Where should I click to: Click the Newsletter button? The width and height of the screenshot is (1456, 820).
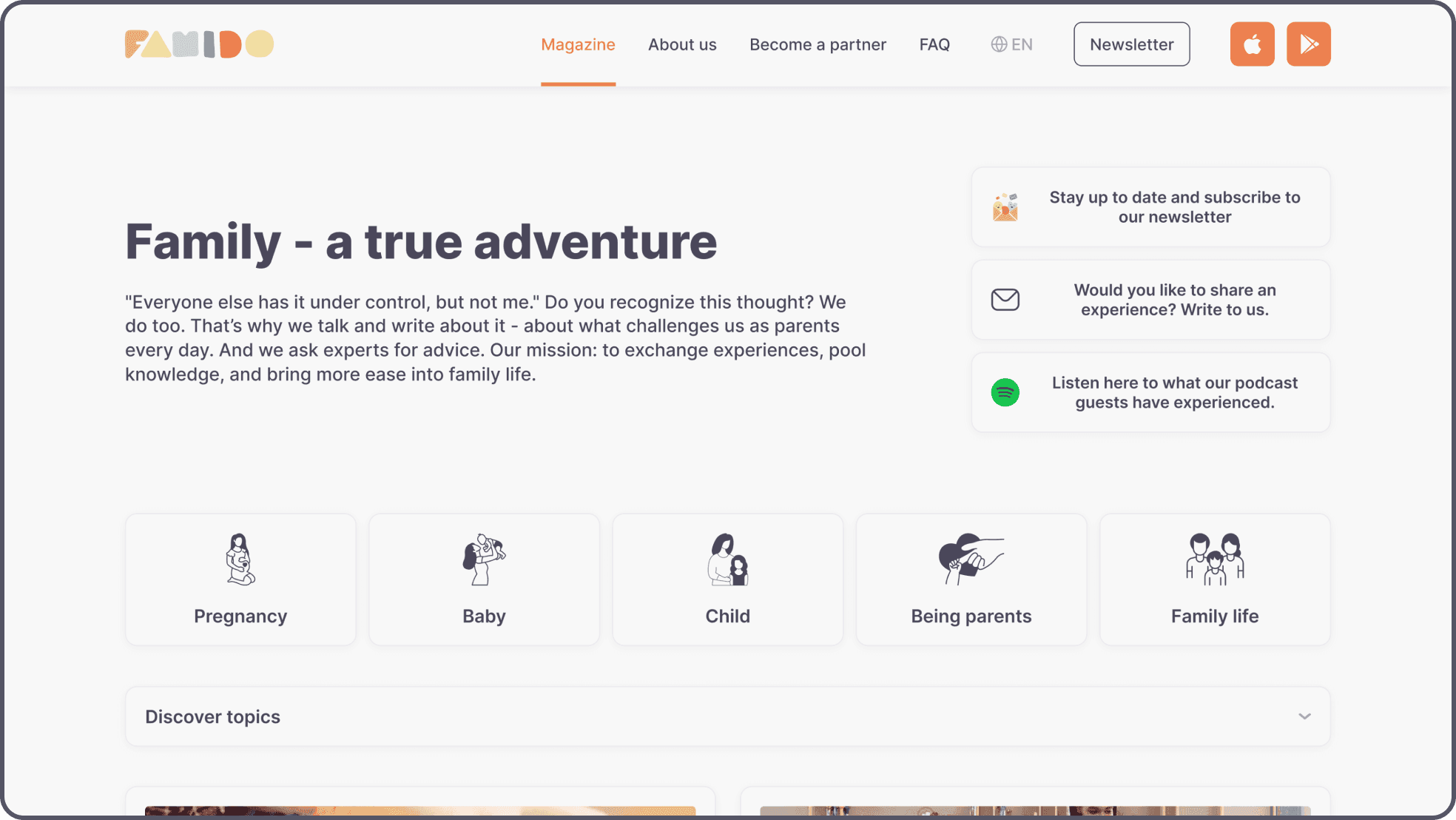[x=1131, y=44]
